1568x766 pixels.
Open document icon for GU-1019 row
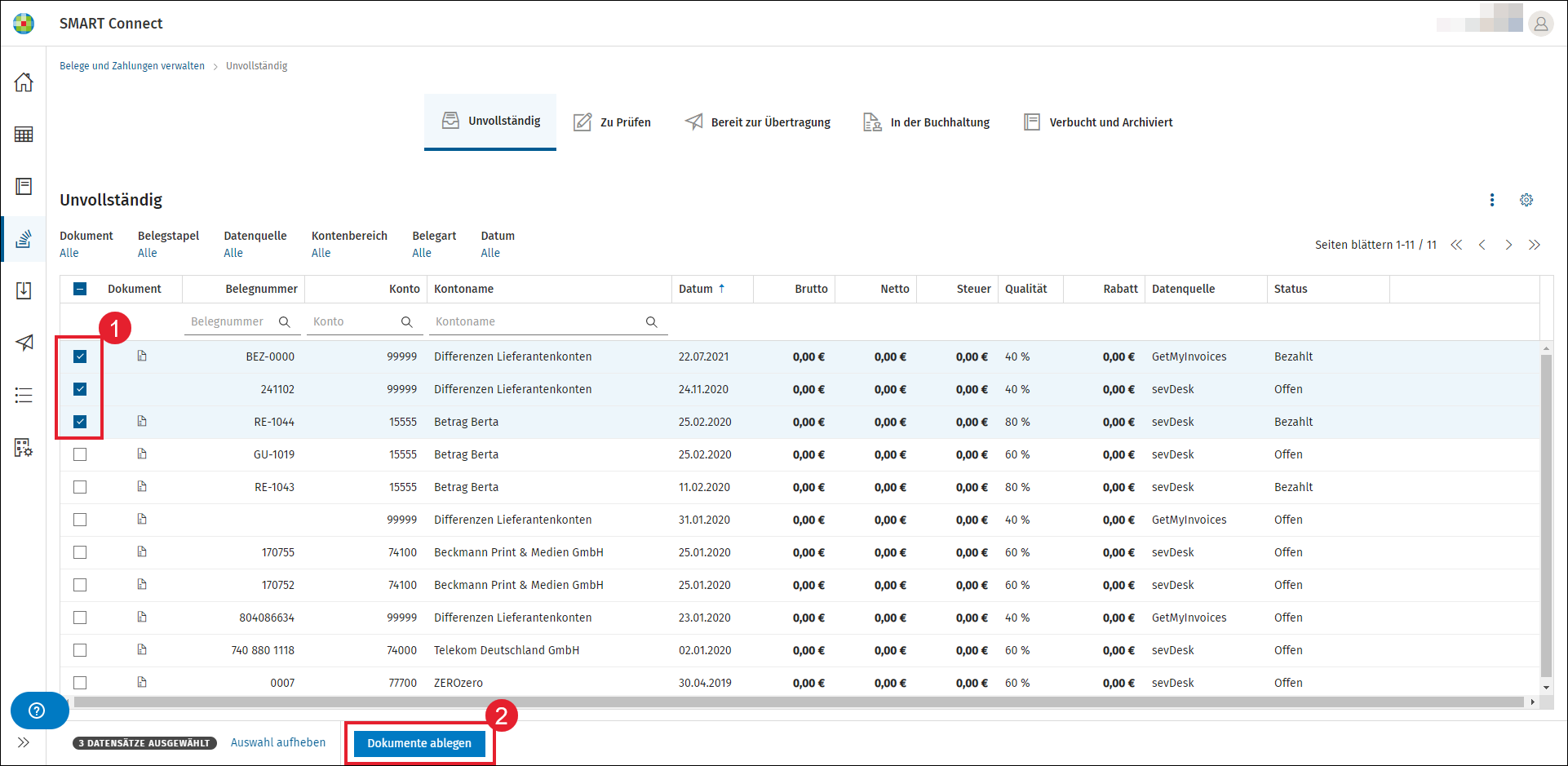point(142,454)
